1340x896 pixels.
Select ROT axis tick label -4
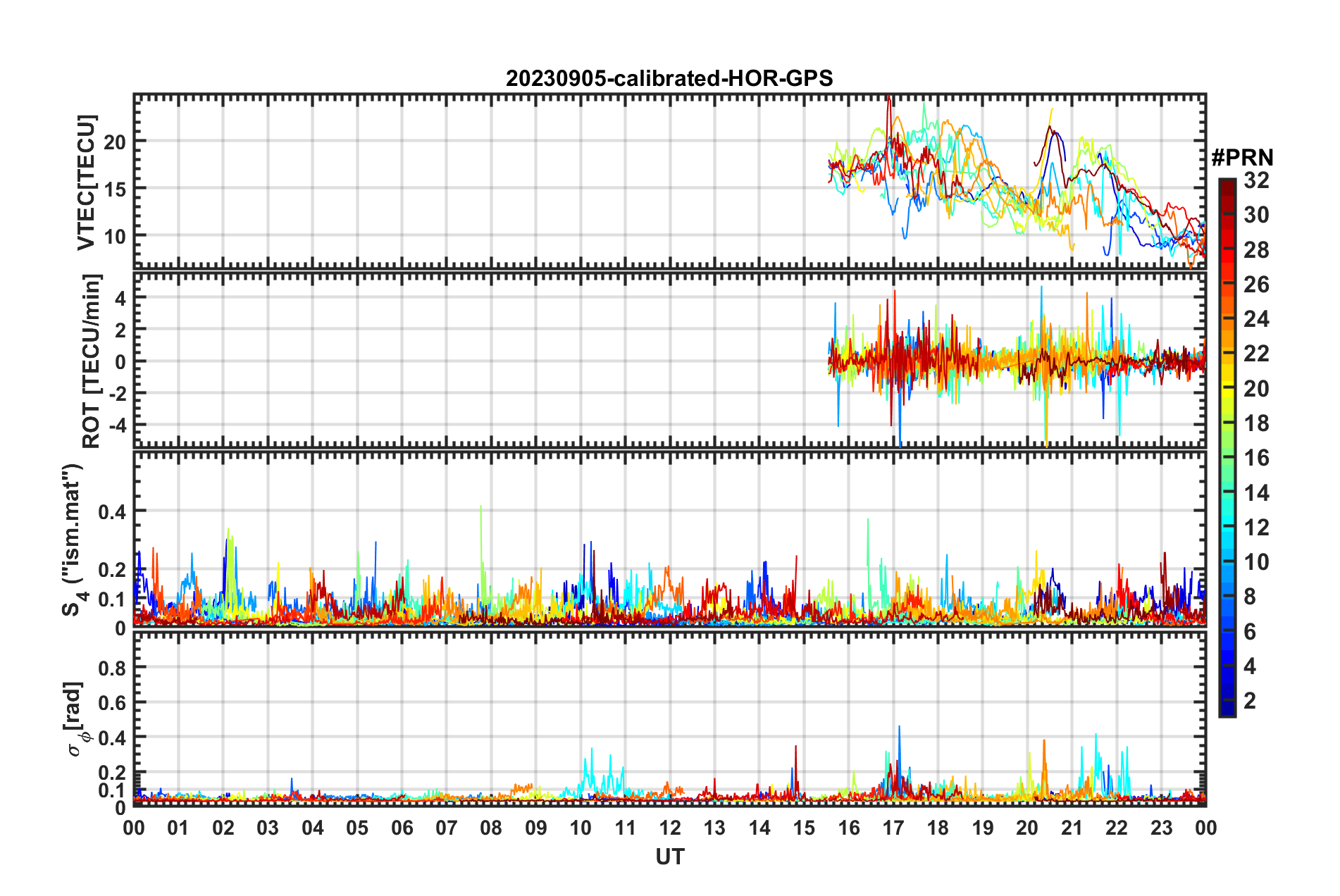(x=118, y=426)
